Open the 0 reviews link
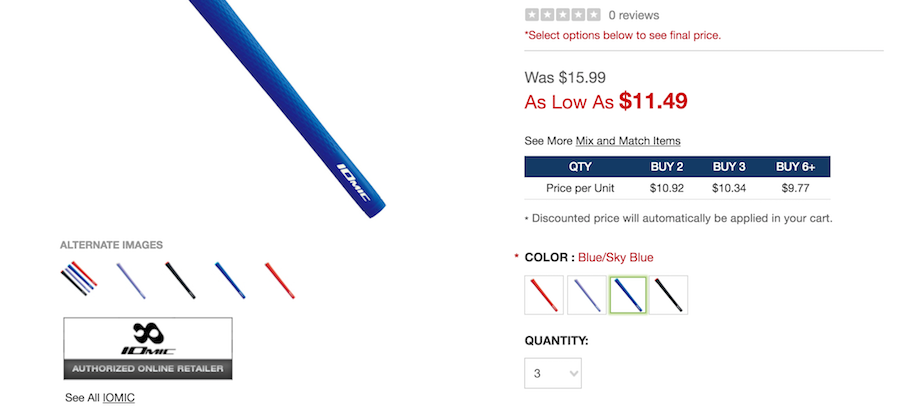The width and height of the screenshot is (907, 408). click(x=634, y=15)
